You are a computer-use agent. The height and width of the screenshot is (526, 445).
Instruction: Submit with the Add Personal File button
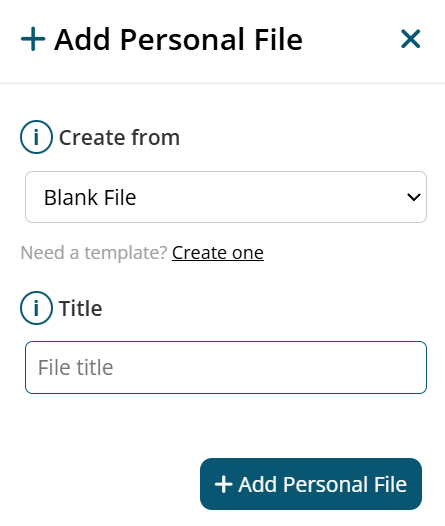[311, 484]
